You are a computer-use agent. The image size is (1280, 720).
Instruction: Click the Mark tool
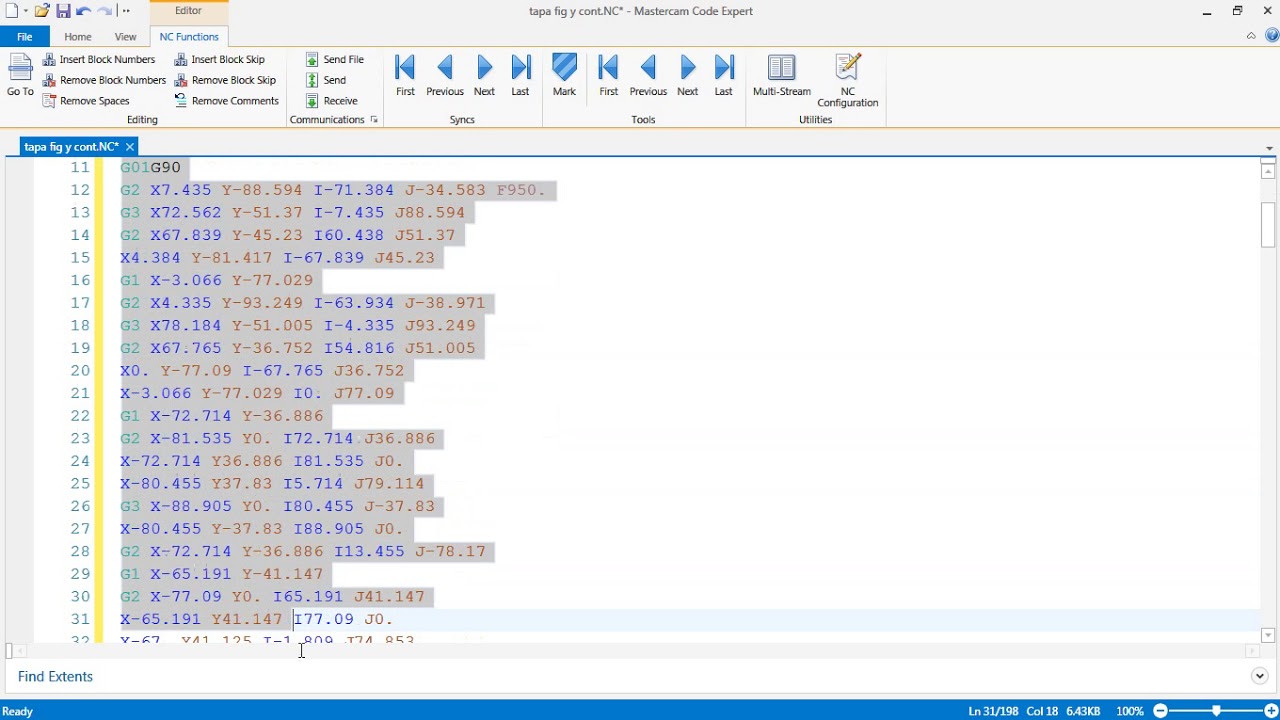pos(564,76)
